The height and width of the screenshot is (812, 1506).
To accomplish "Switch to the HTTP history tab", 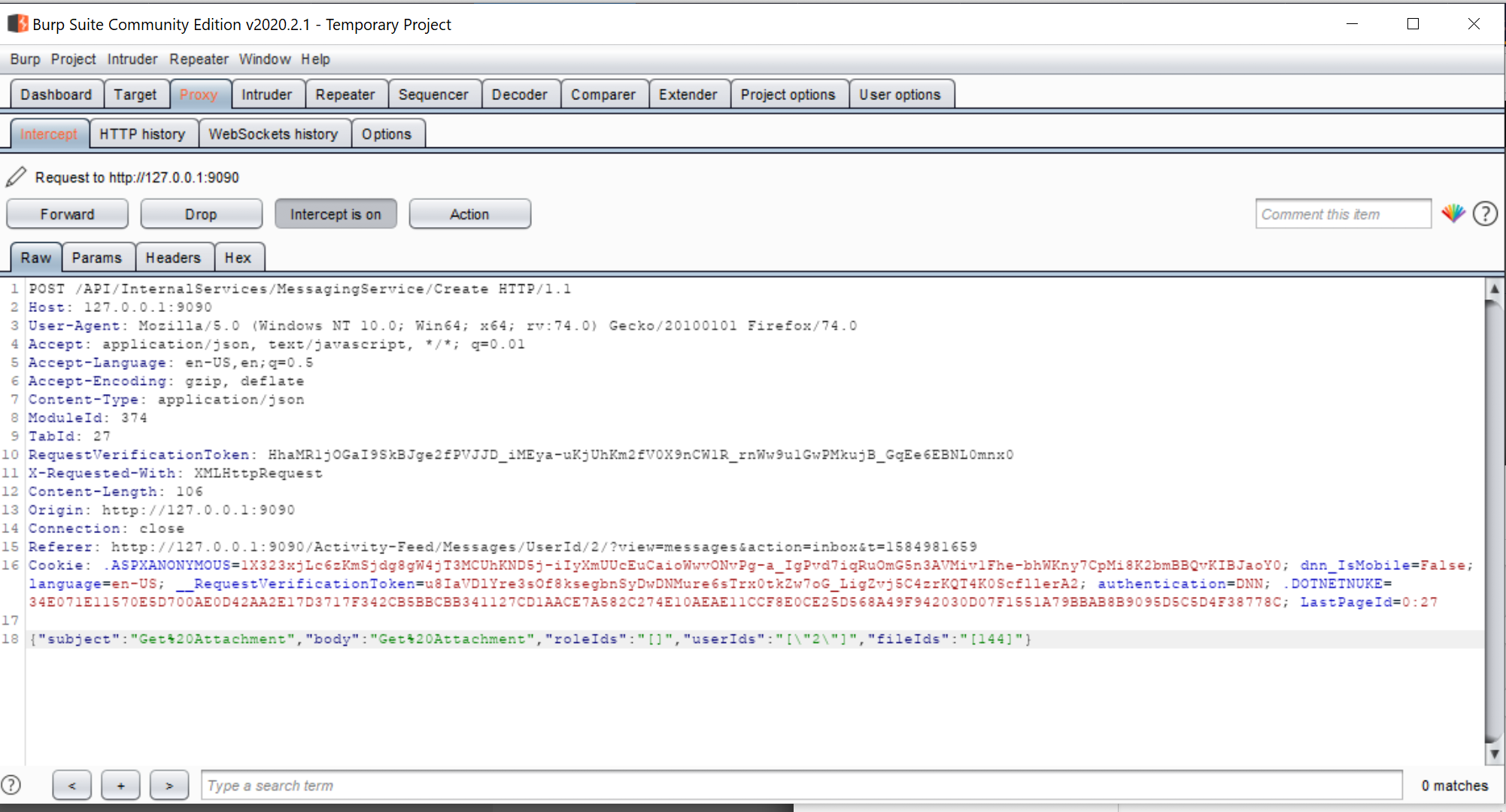I will (143, 133).
